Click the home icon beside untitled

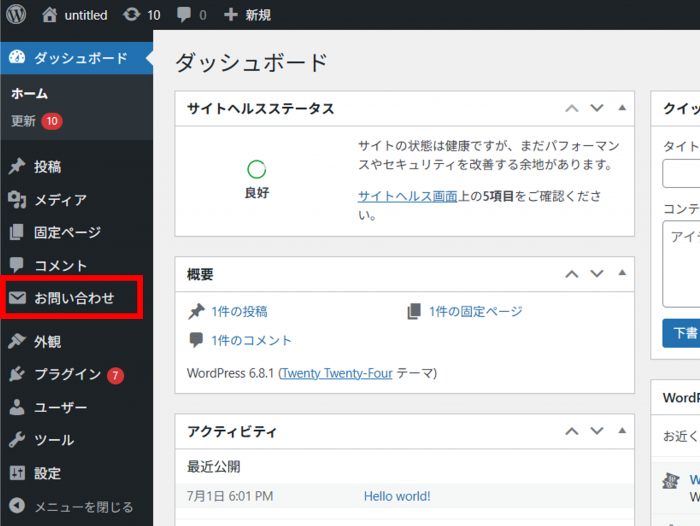pos(50,15)
